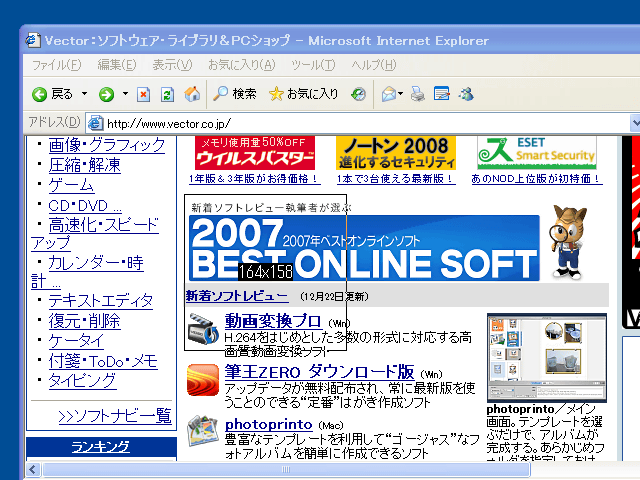Click 動画変換プロ camera icon

point(203,329)
